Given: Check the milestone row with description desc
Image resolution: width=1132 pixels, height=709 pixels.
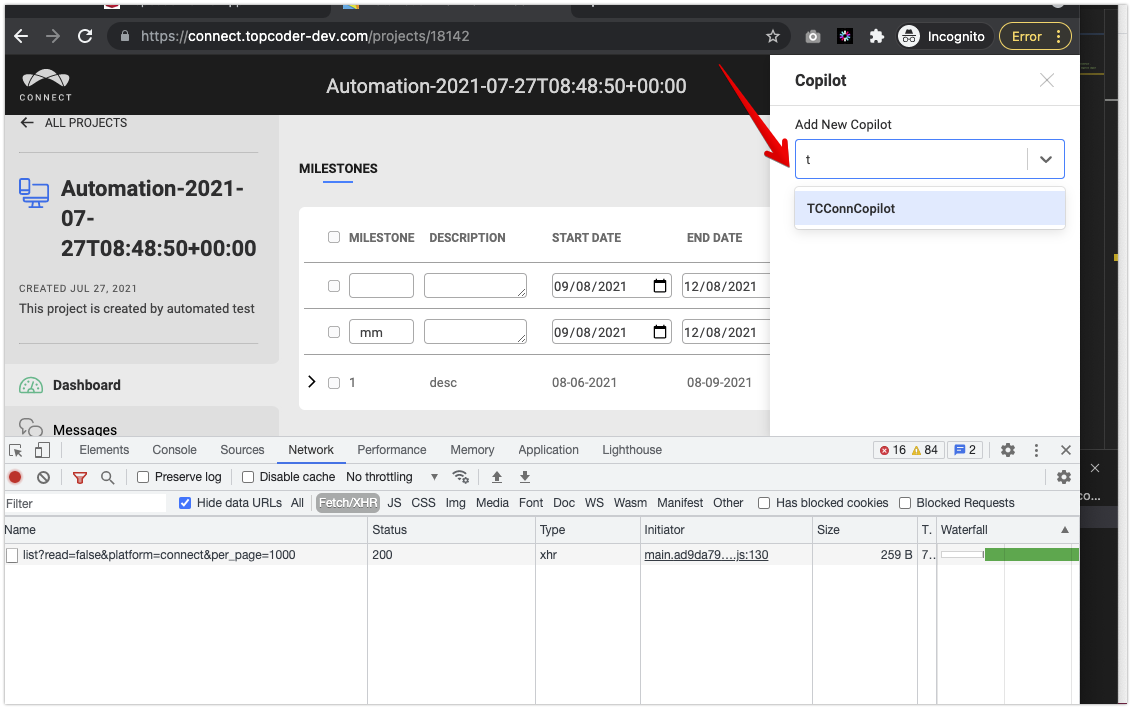Looking at the screenshot, I should click(334, 382).
